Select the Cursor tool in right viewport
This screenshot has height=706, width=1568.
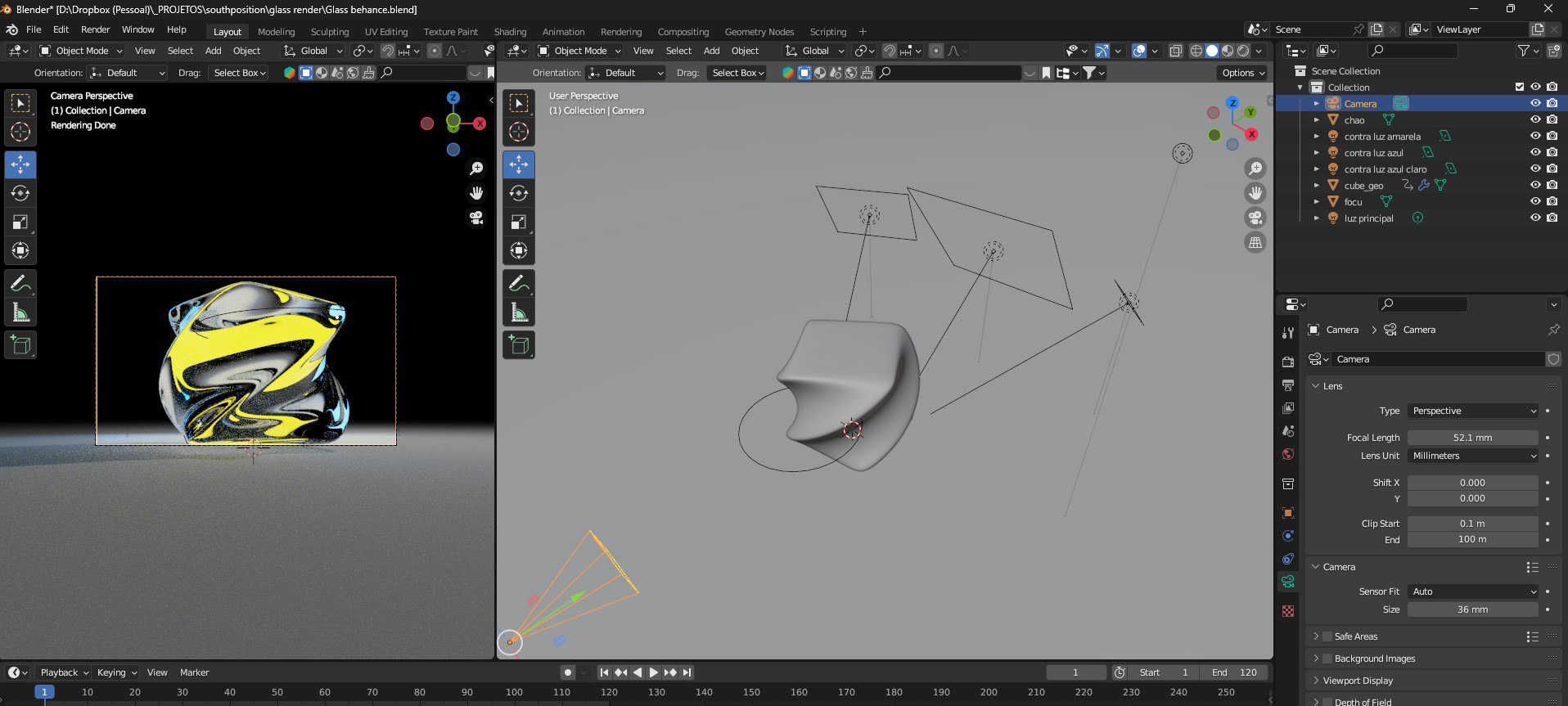(519, 132)
